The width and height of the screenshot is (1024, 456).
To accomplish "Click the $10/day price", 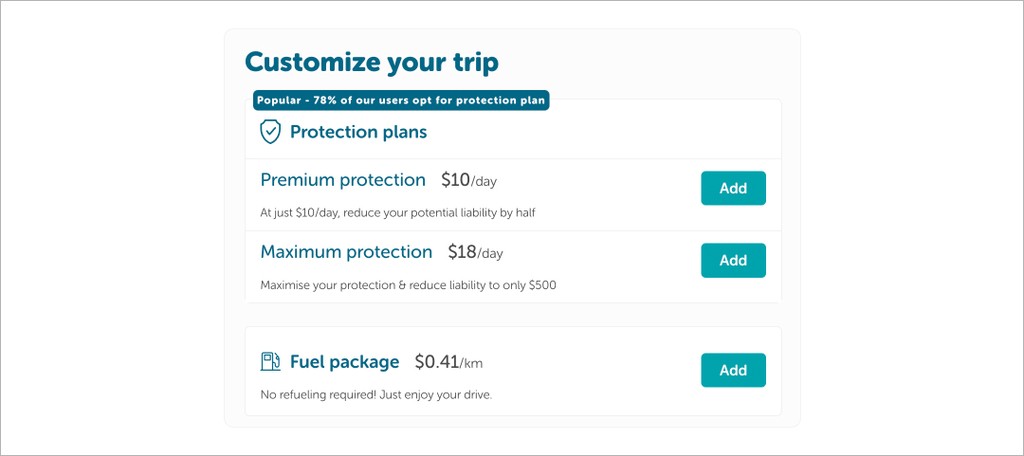I will point(468,181).
